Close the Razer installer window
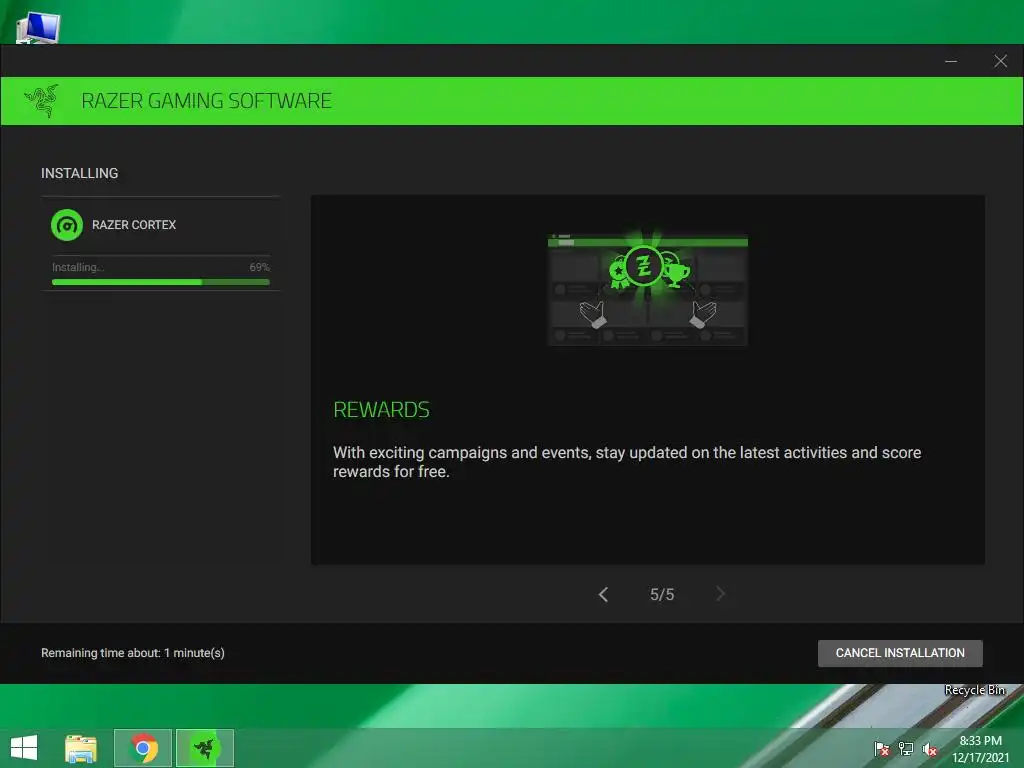Screen dimensions: 1024x768 (1000, 61)
